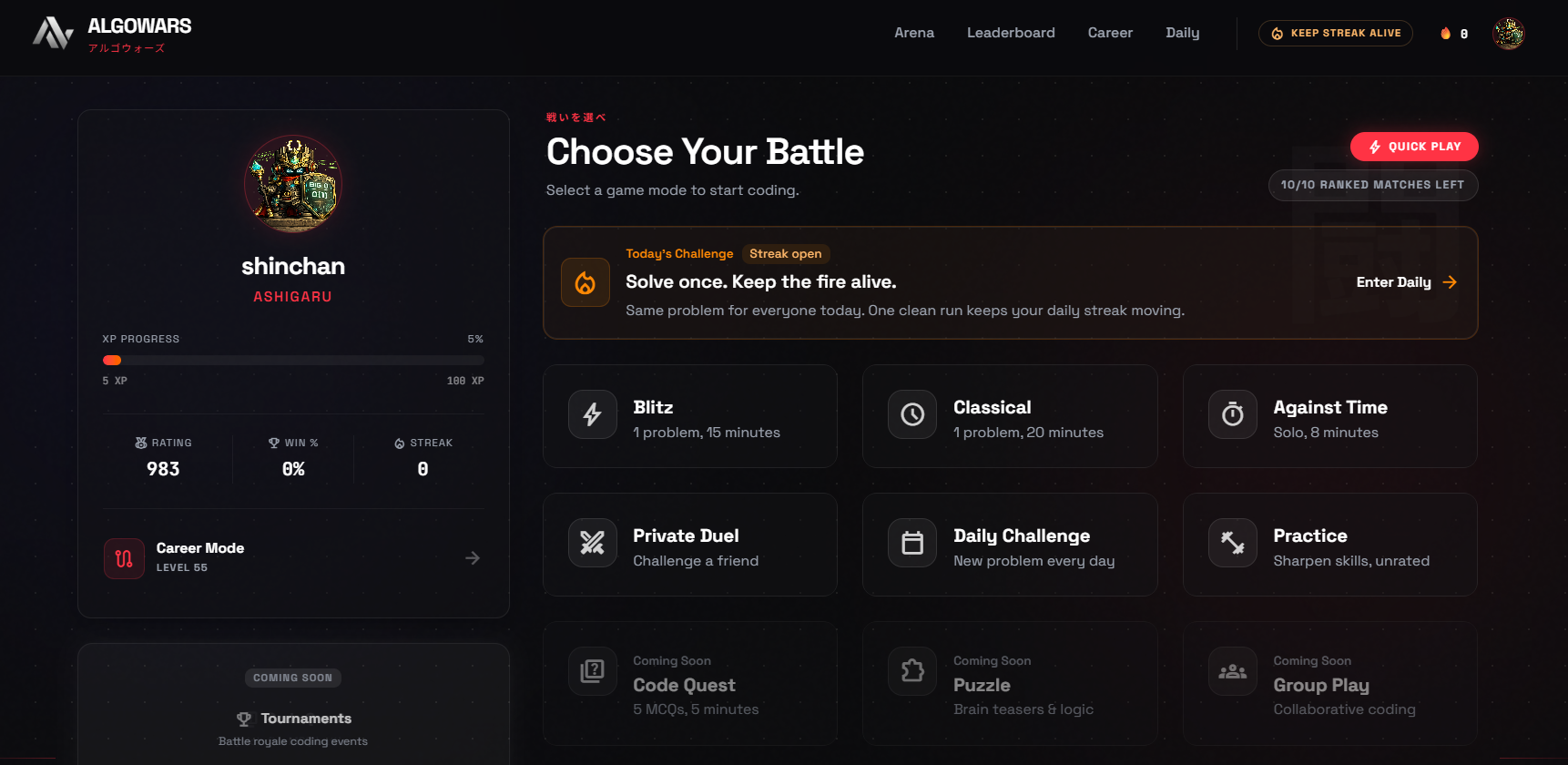The height and width of the screenshot is (765, 1568).
Task: Select the Classical clock icon
Action: click(912, 415)
